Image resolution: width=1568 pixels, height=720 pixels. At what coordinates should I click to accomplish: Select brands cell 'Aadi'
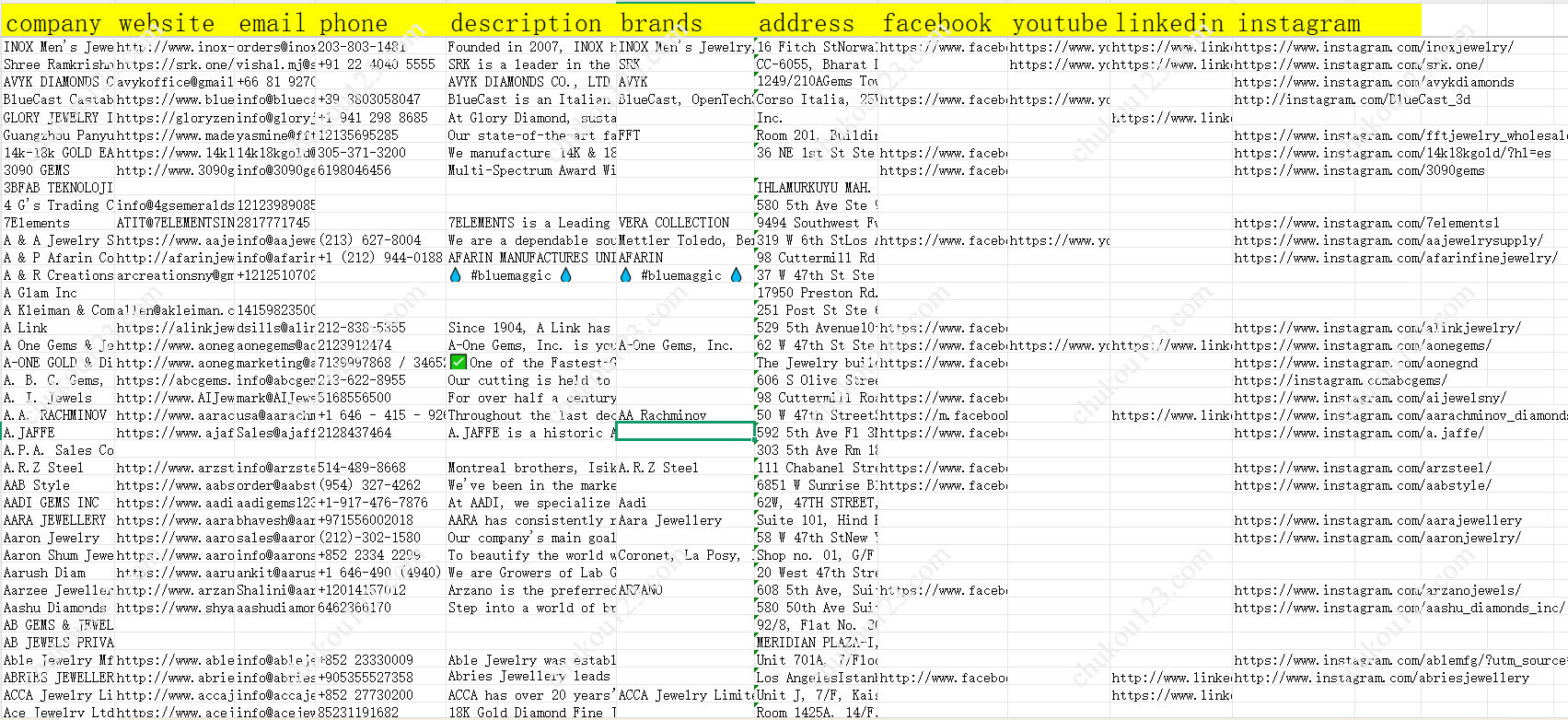[x=686, y=503]
